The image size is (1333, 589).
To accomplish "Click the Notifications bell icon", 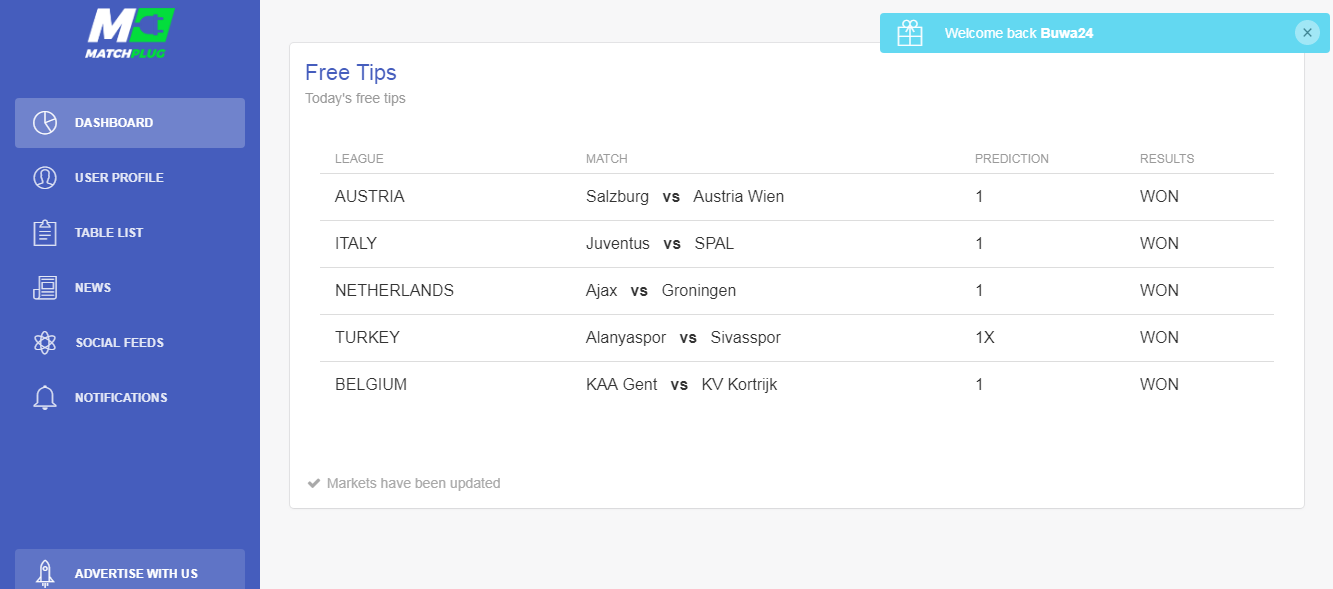I will [45, 398].
